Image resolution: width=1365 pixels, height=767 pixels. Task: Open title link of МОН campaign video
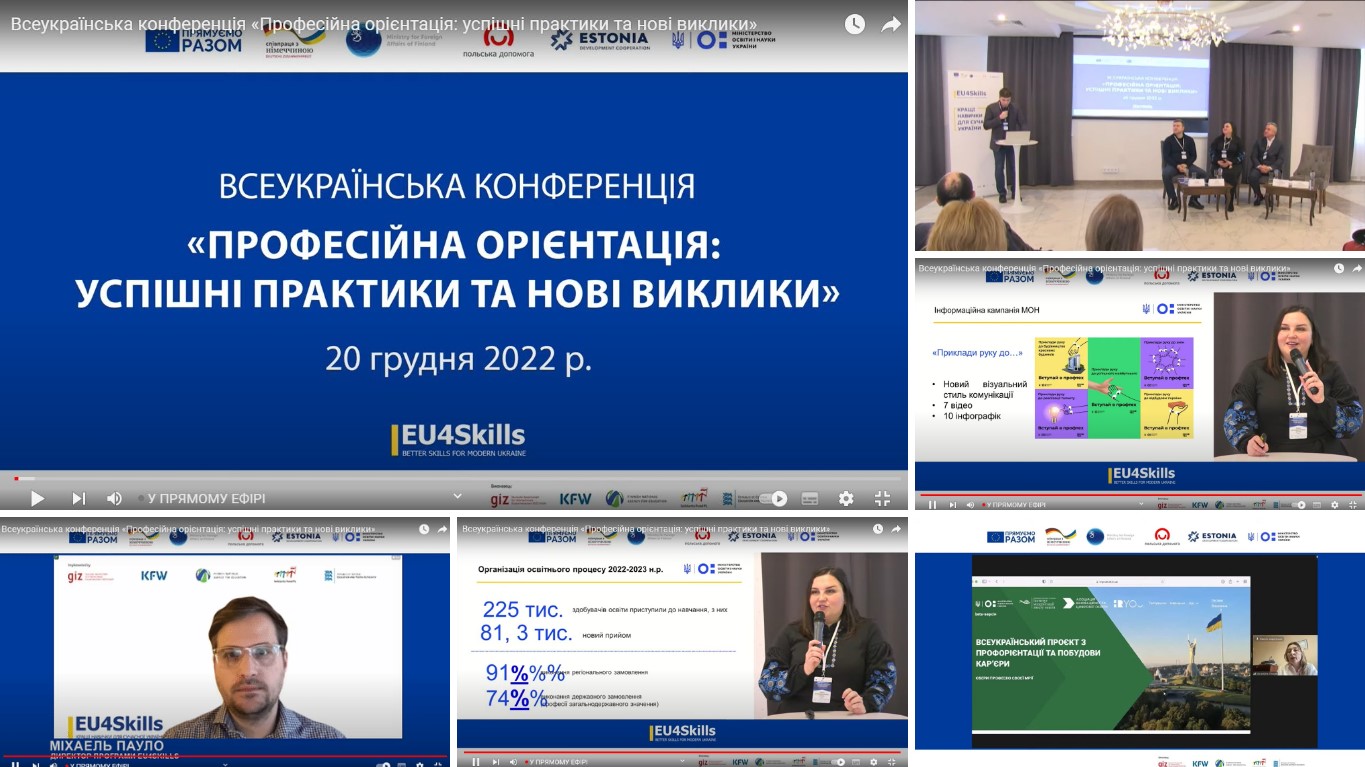tap(1103, 268)
